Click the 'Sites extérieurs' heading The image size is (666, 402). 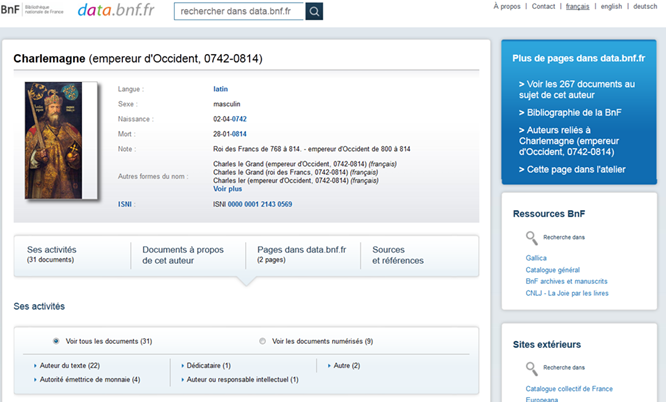click(x=547, y=345)
